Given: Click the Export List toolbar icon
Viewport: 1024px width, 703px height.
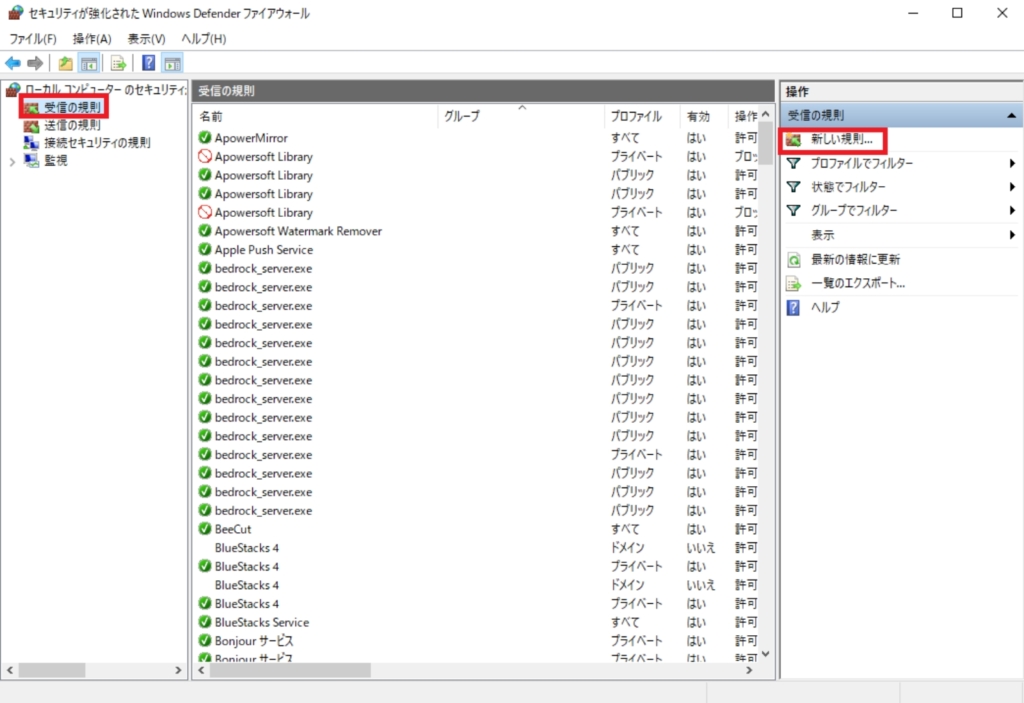Looking at the screenshot, I should point(118,63).
